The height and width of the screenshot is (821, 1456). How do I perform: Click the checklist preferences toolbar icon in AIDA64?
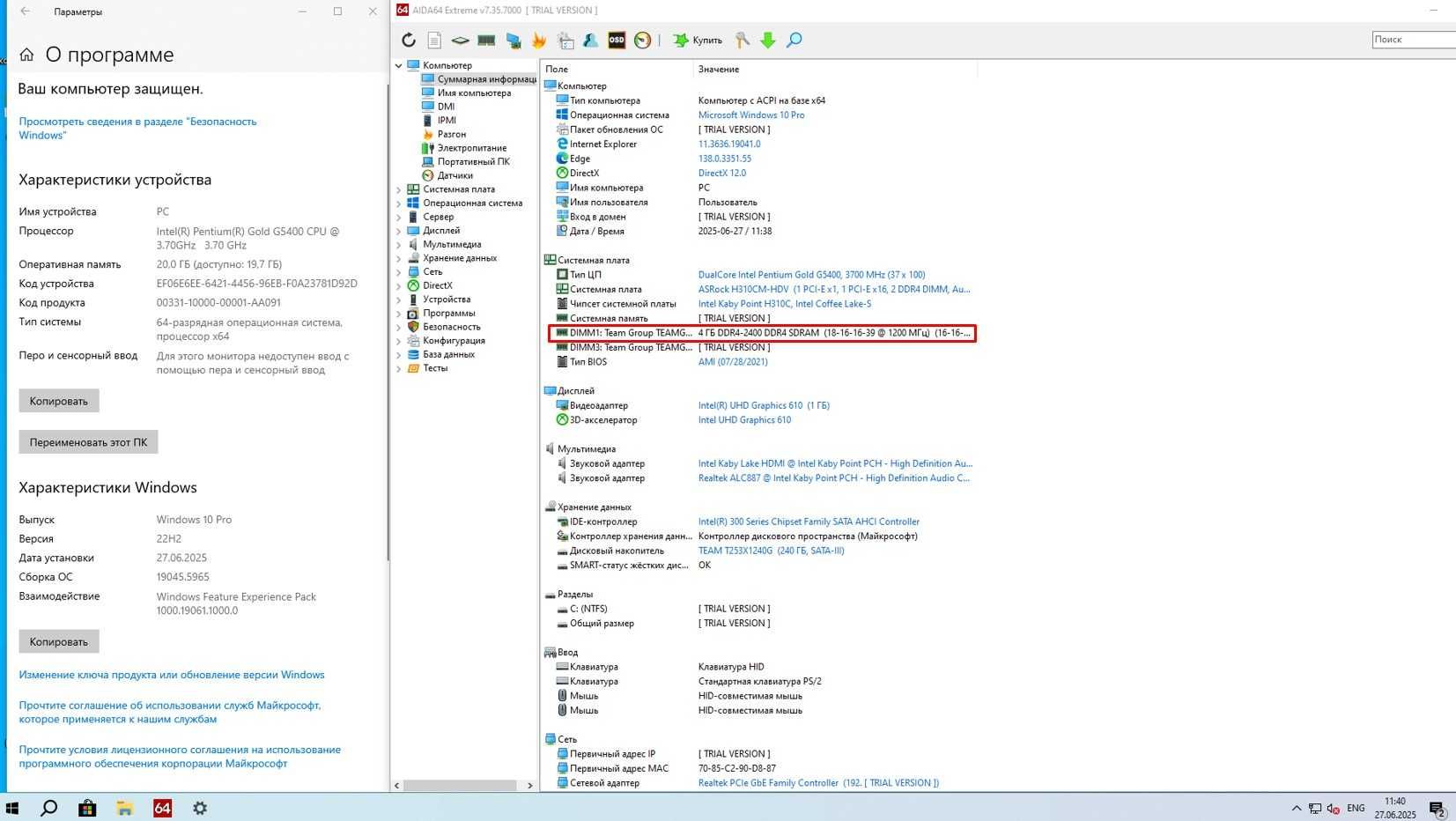coord(565,40)
